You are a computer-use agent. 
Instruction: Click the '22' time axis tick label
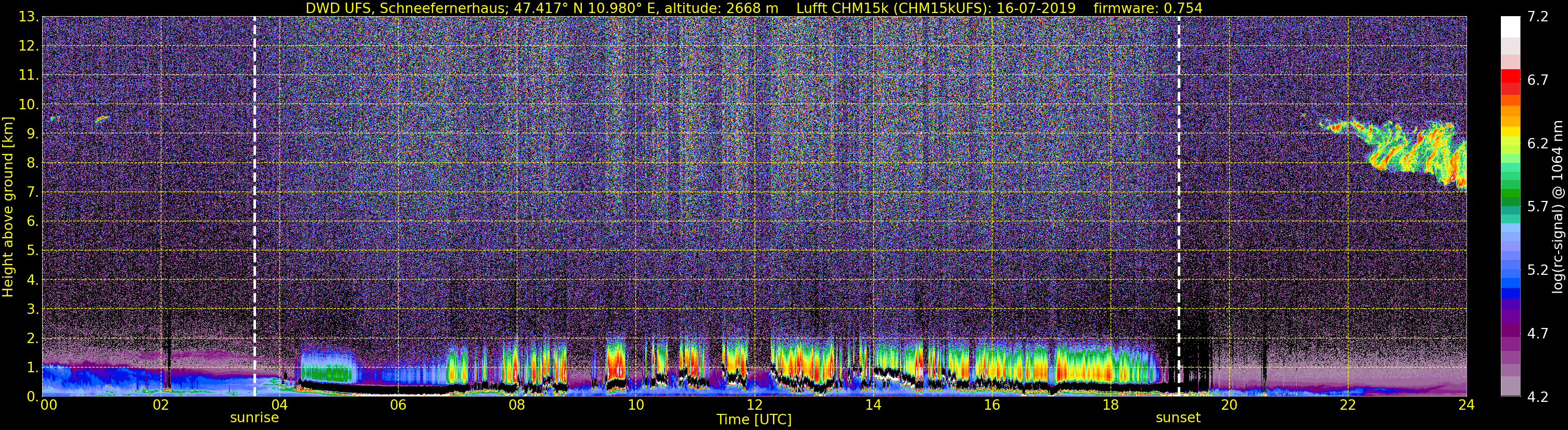[x=1348, y=405]
